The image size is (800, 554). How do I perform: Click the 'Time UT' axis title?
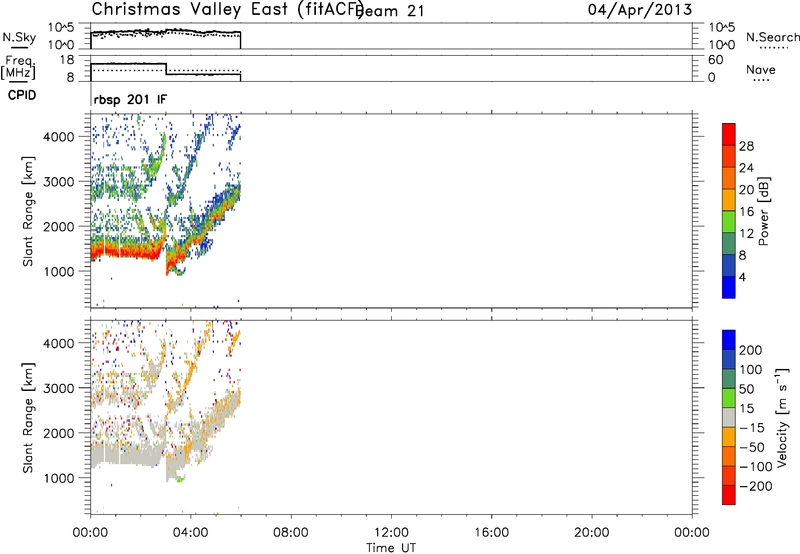pos(391,548)
